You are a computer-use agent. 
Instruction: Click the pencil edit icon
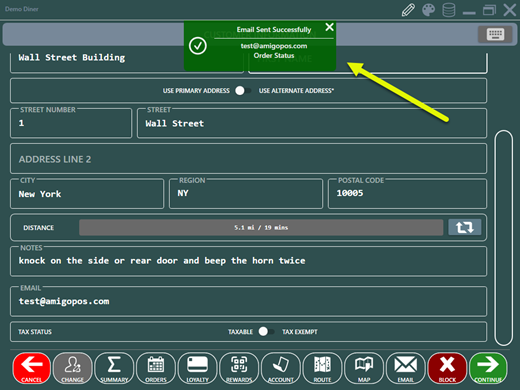pyautogui.click(x=408, y=10)
